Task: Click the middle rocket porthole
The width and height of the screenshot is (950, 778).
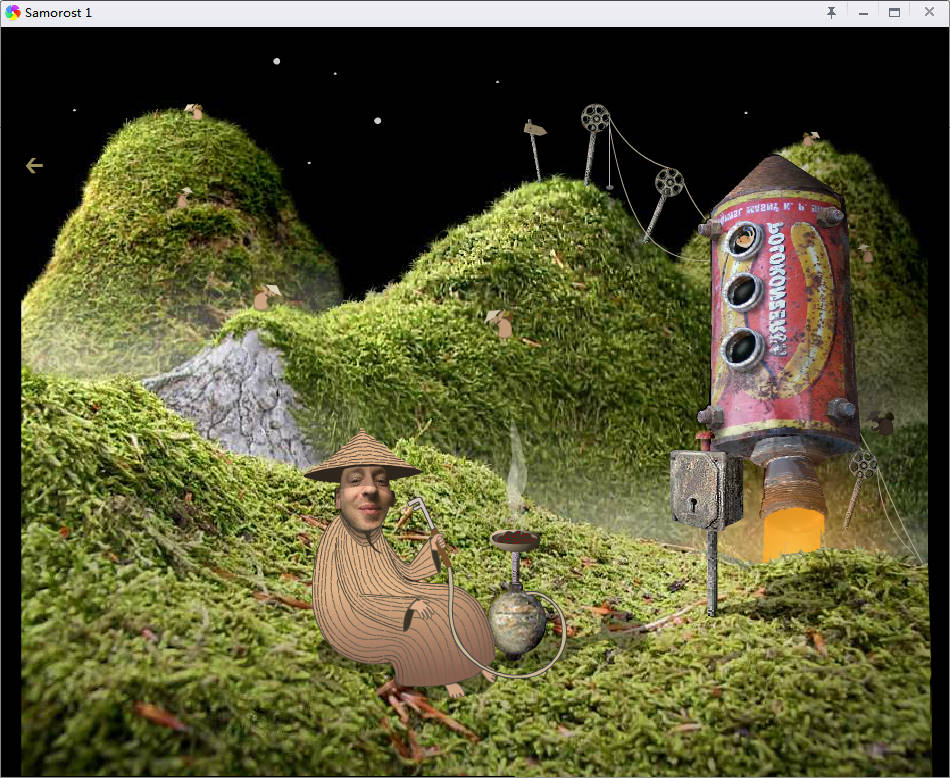Action: [742, 291]
